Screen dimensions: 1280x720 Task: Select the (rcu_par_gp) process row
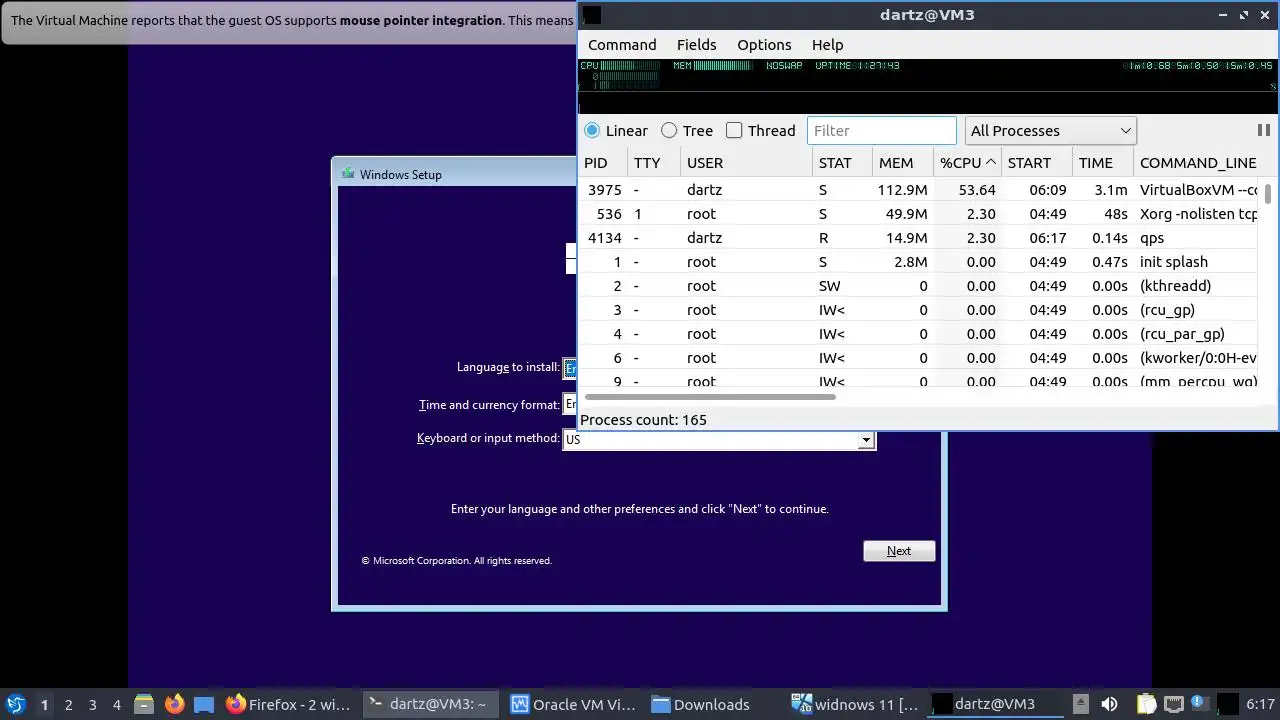[x=920, y=334]
